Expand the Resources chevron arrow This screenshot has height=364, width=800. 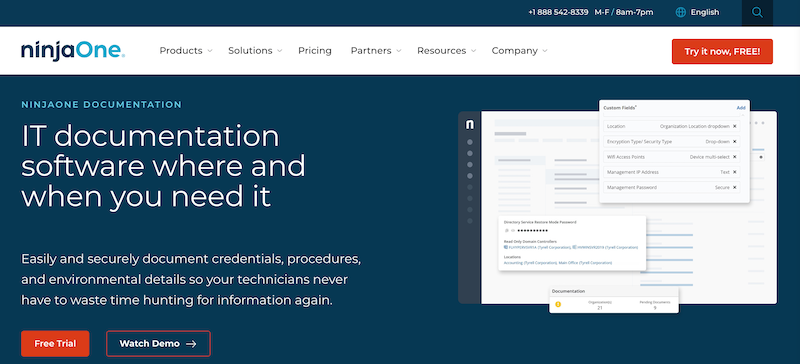tap(473, 51)
